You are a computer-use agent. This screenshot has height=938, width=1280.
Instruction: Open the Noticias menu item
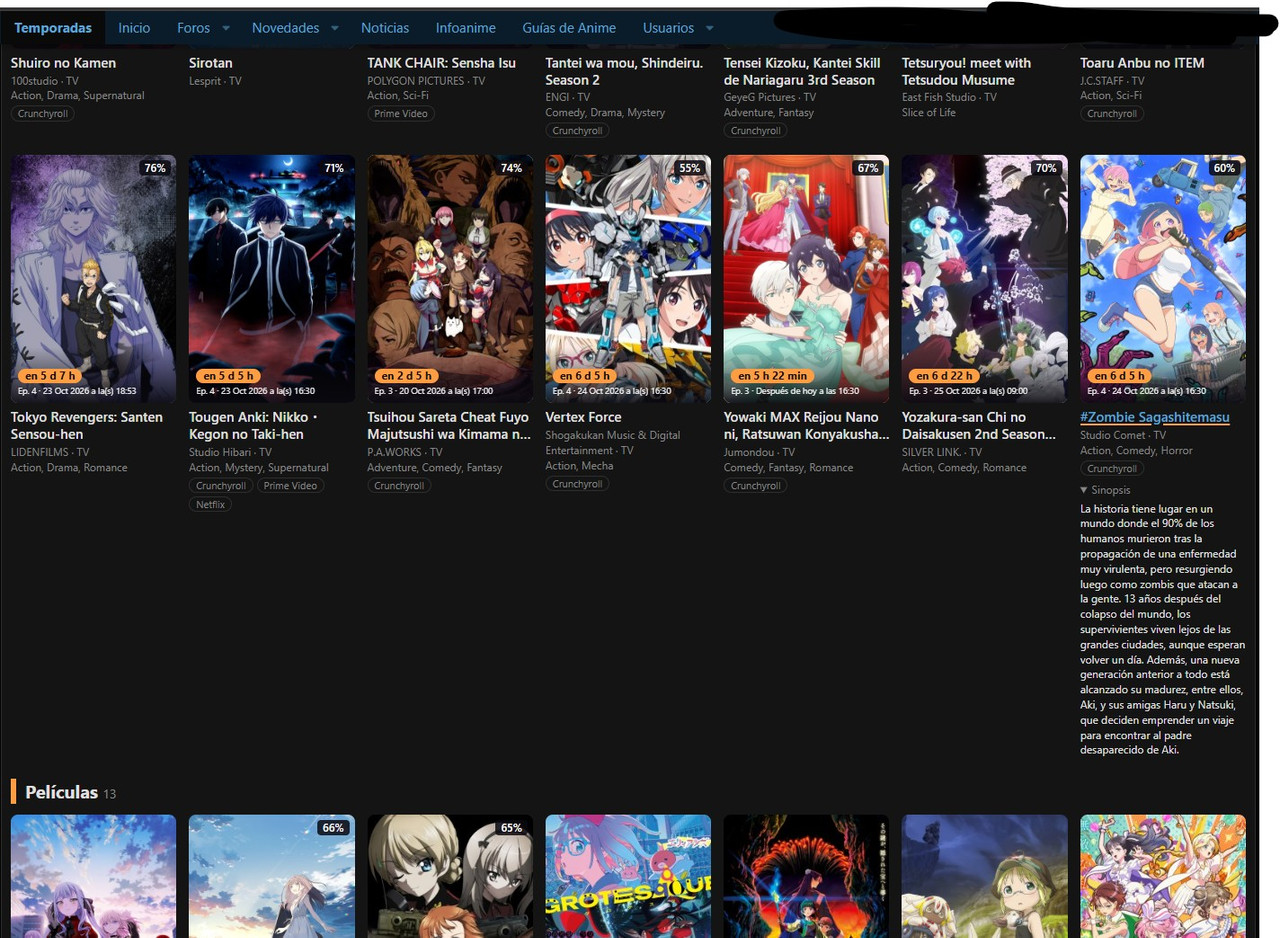385,28
